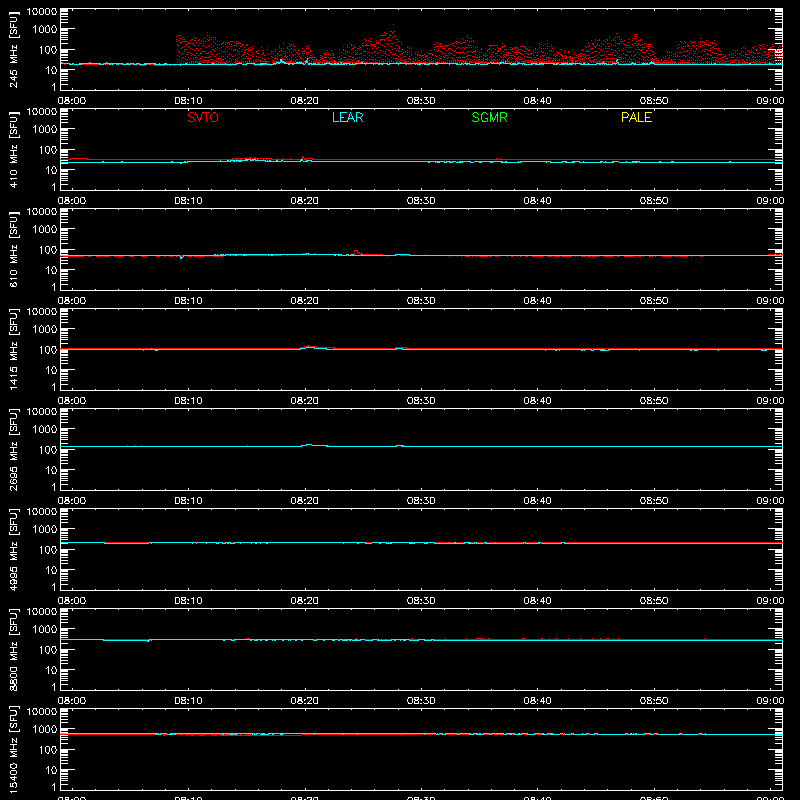The image size is (800, 800).
Task: Click 08:40 time label under 610 MHz panel
Action: point(537,301)
